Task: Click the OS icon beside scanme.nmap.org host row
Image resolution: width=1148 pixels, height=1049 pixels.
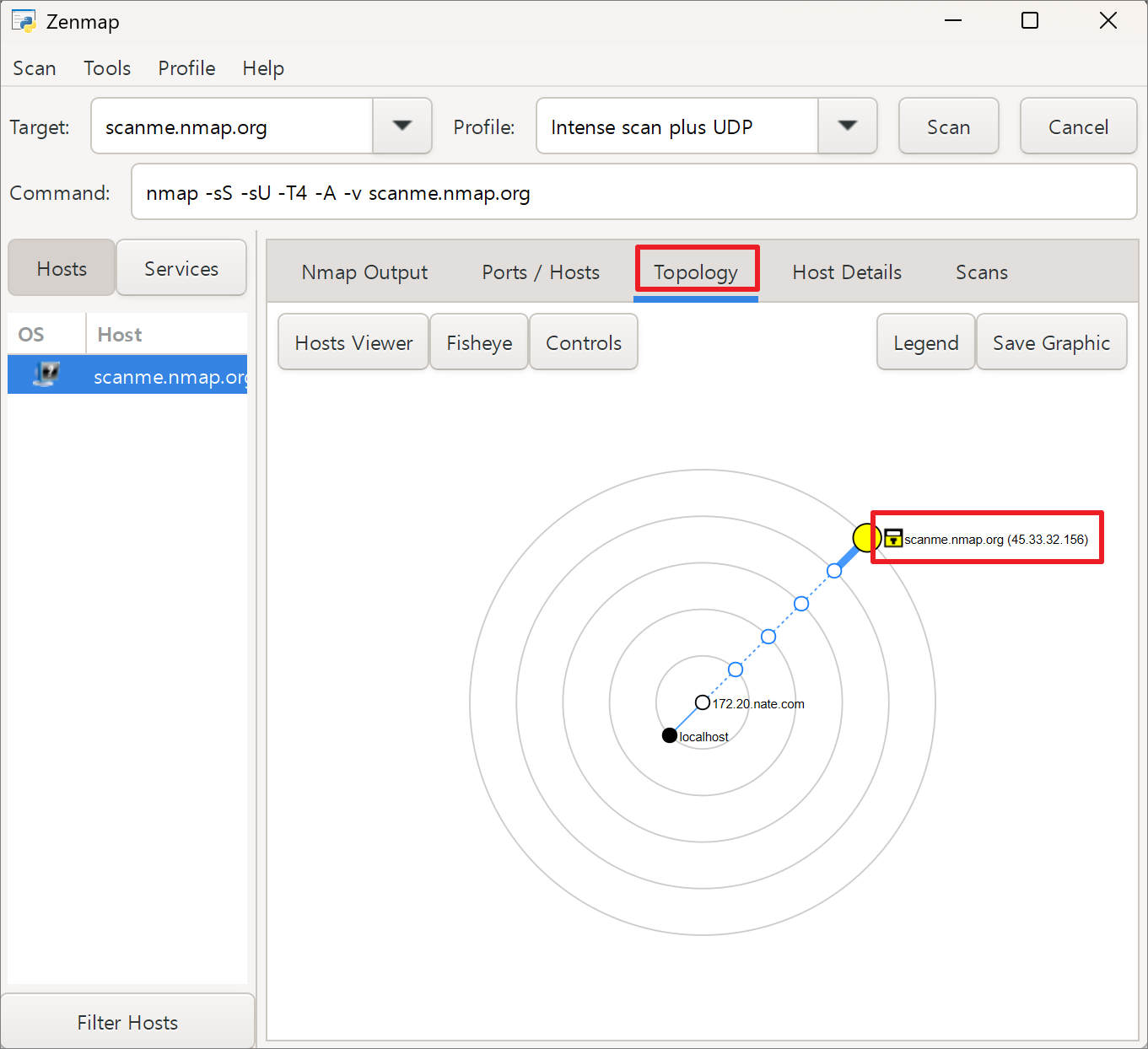Action: pos(46,374)
